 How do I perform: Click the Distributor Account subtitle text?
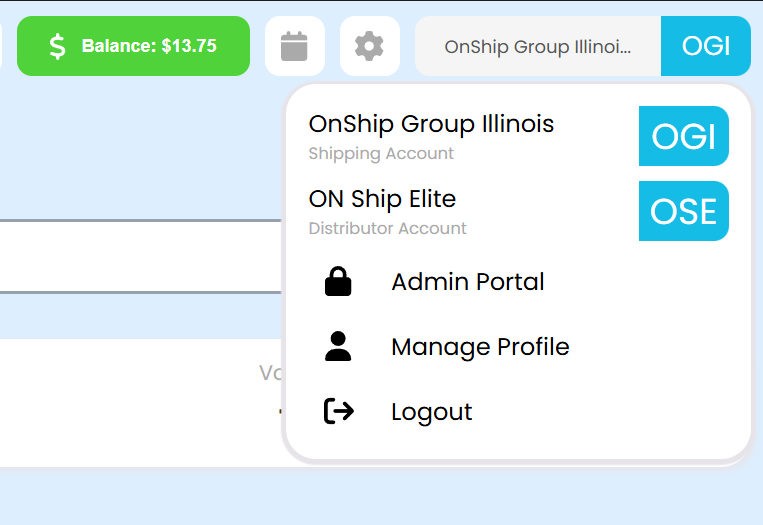pos(387,229)
